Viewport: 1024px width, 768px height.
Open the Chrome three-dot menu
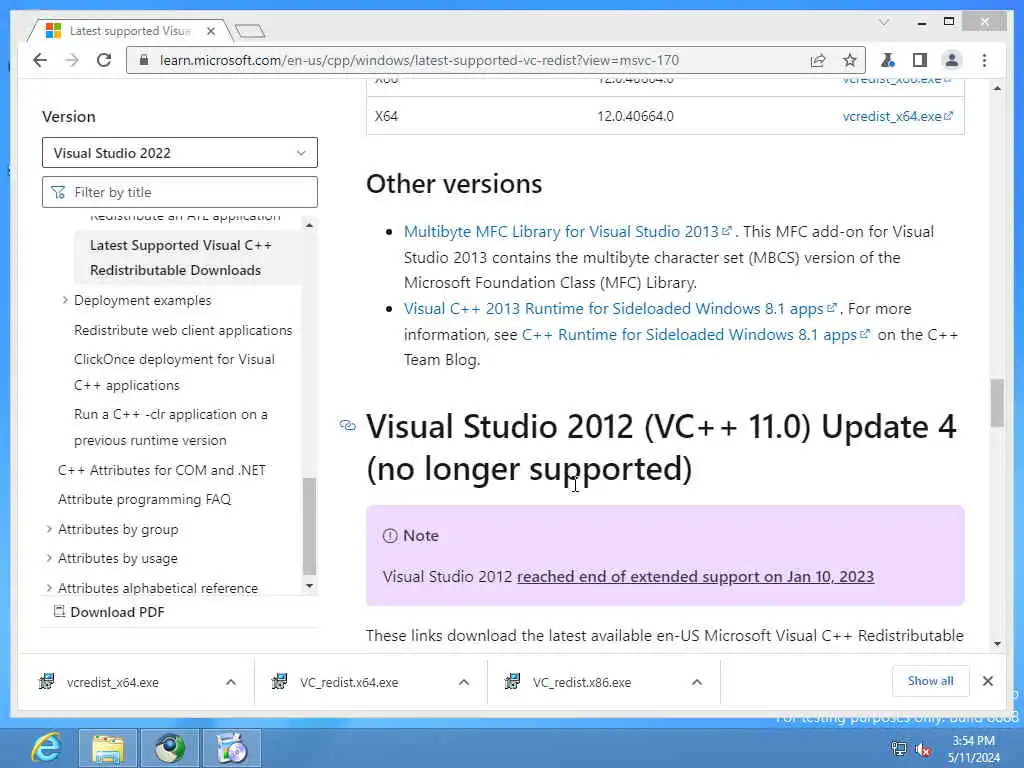coord(984,60)
